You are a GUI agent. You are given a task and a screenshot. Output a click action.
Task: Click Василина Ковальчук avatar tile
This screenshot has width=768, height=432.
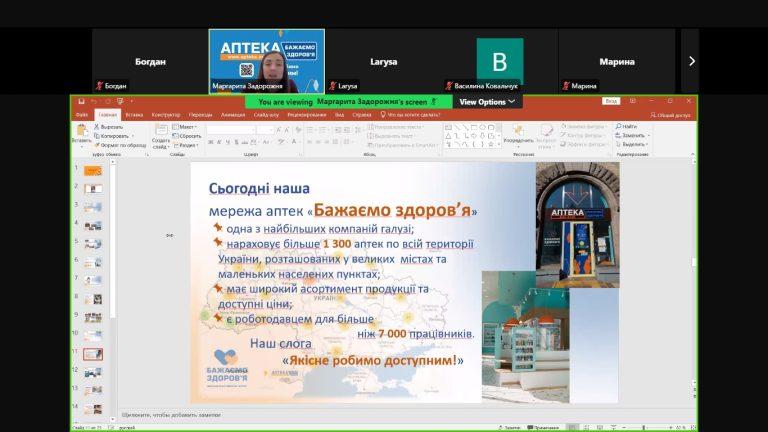pyautogui.click(x=500, y=61)
